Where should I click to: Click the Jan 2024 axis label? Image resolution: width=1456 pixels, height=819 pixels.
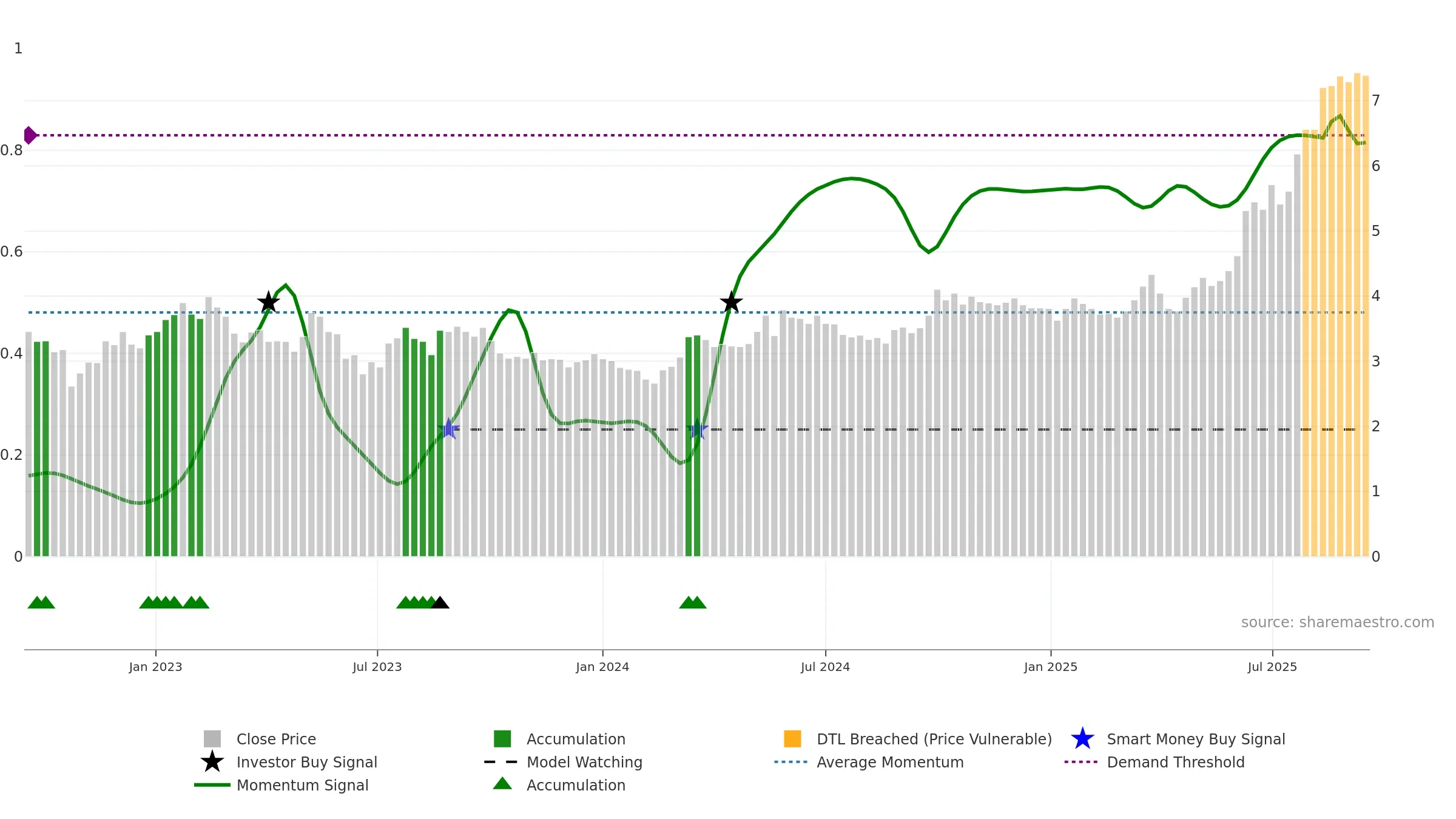(x=602, y=667)
